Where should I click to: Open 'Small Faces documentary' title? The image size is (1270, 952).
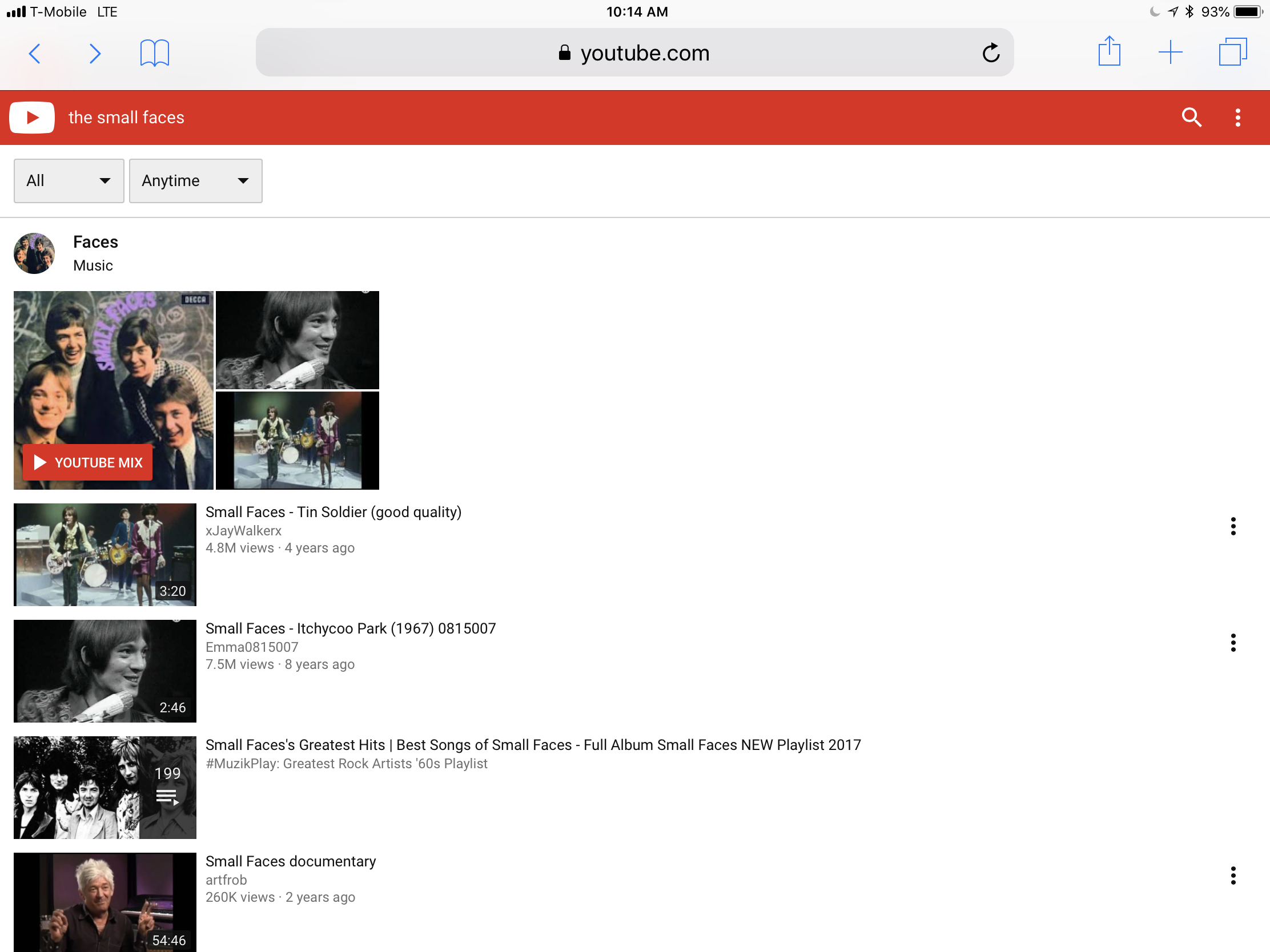pyautogui.click(x=291, y=861)
